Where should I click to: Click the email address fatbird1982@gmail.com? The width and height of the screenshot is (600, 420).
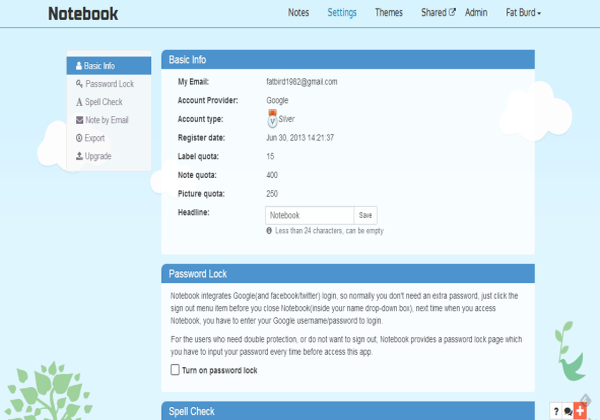click(302, 82)
